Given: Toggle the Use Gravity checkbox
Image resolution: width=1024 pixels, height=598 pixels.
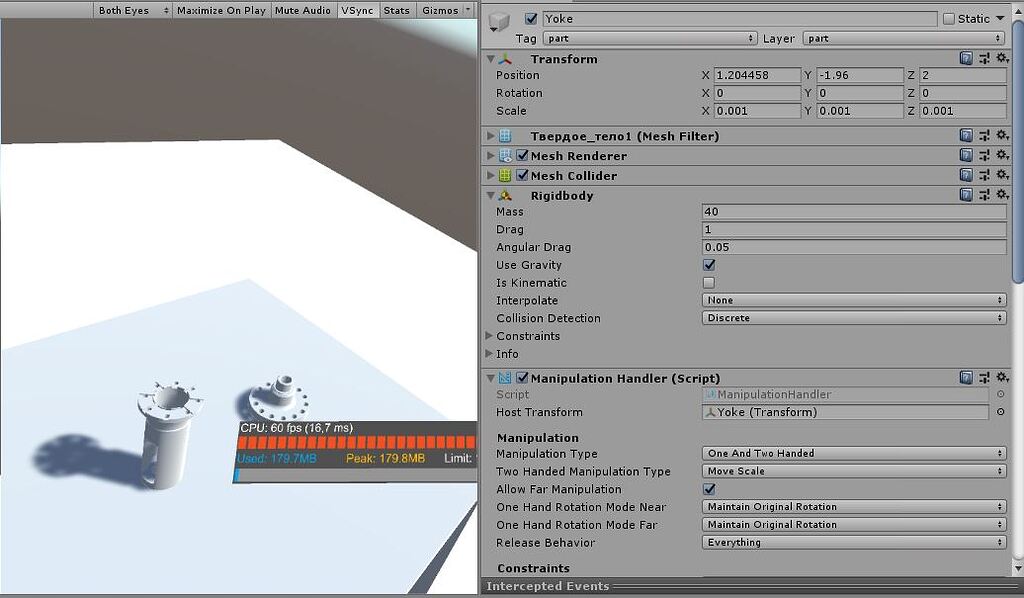Looking at the screenshot, I should click(709, 265).
